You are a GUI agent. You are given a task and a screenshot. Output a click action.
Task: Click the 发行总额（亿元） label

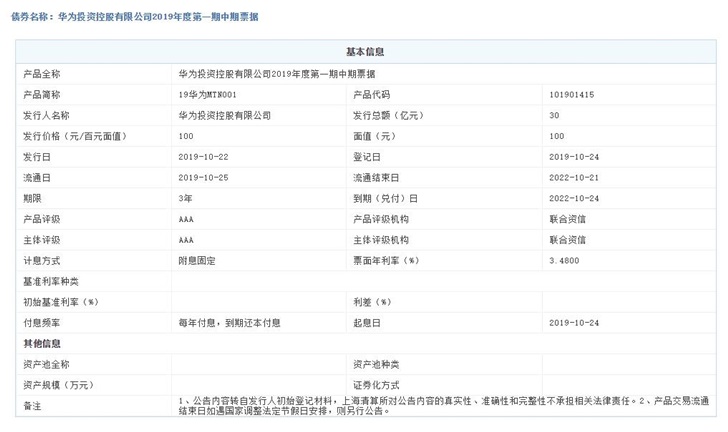389,115
